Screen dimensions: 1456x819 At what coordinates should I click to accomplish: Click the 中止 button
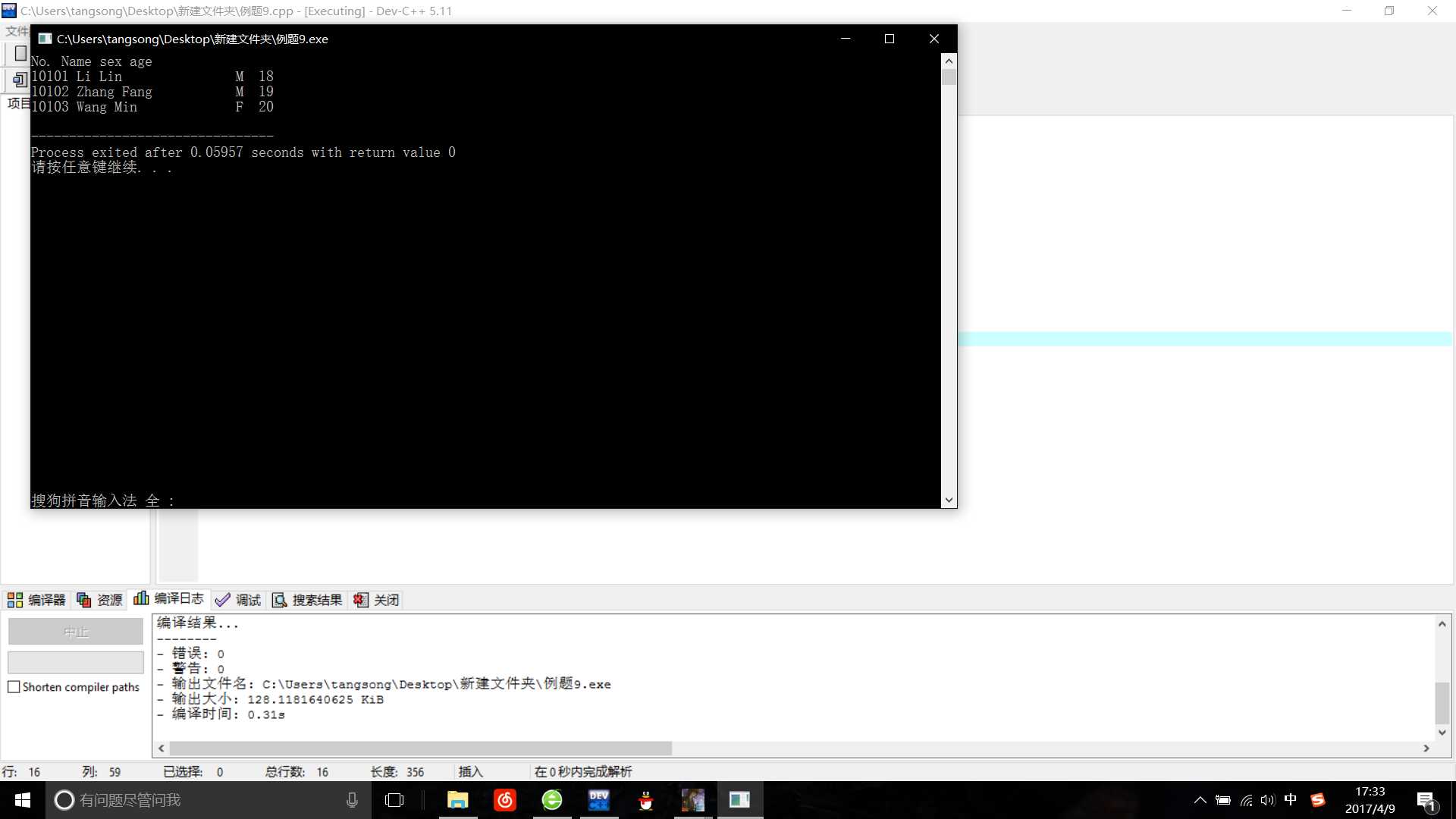(76, 632)
